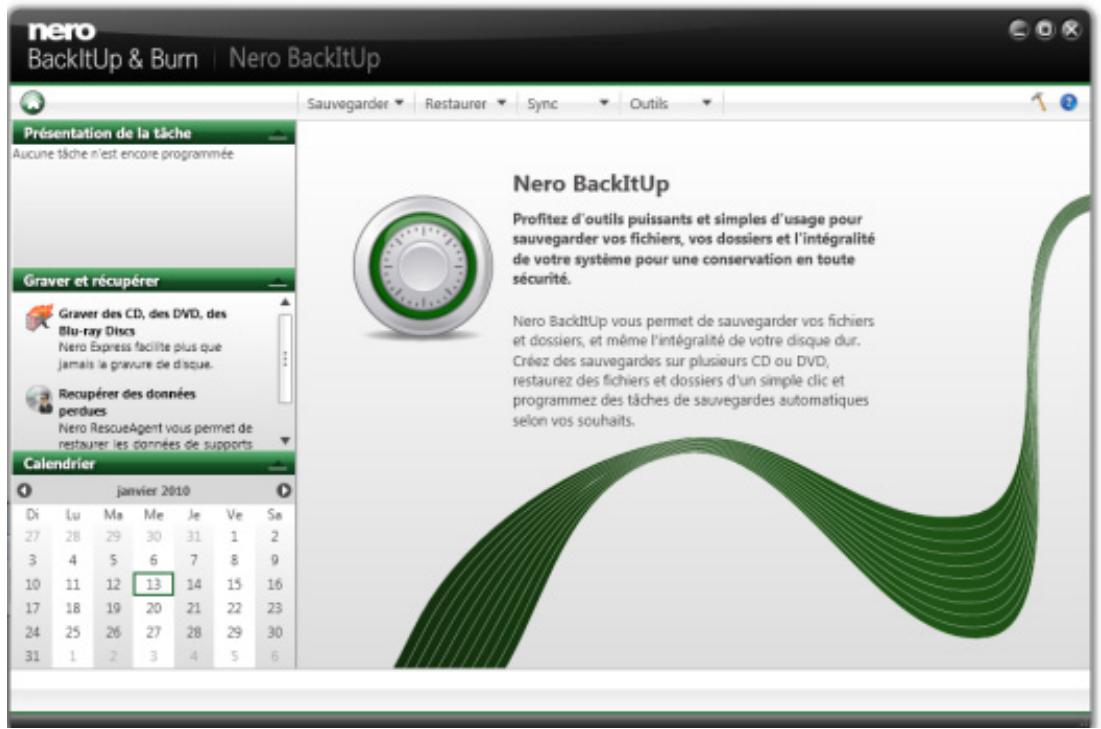Screen dimensions: 1101x729
Task: Open the Sauvegarder dropdown menu
Action: click(x=355, y=103)
